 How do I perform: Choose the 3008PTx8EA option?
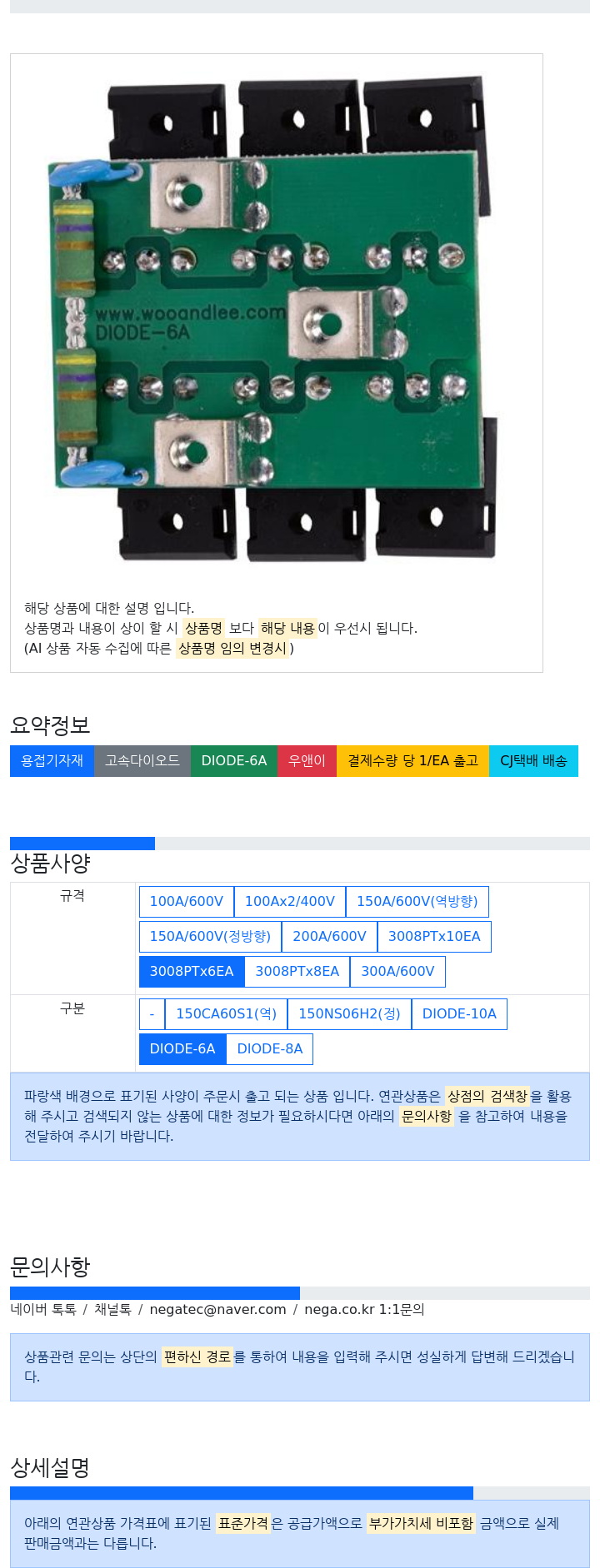coord(297,972)
